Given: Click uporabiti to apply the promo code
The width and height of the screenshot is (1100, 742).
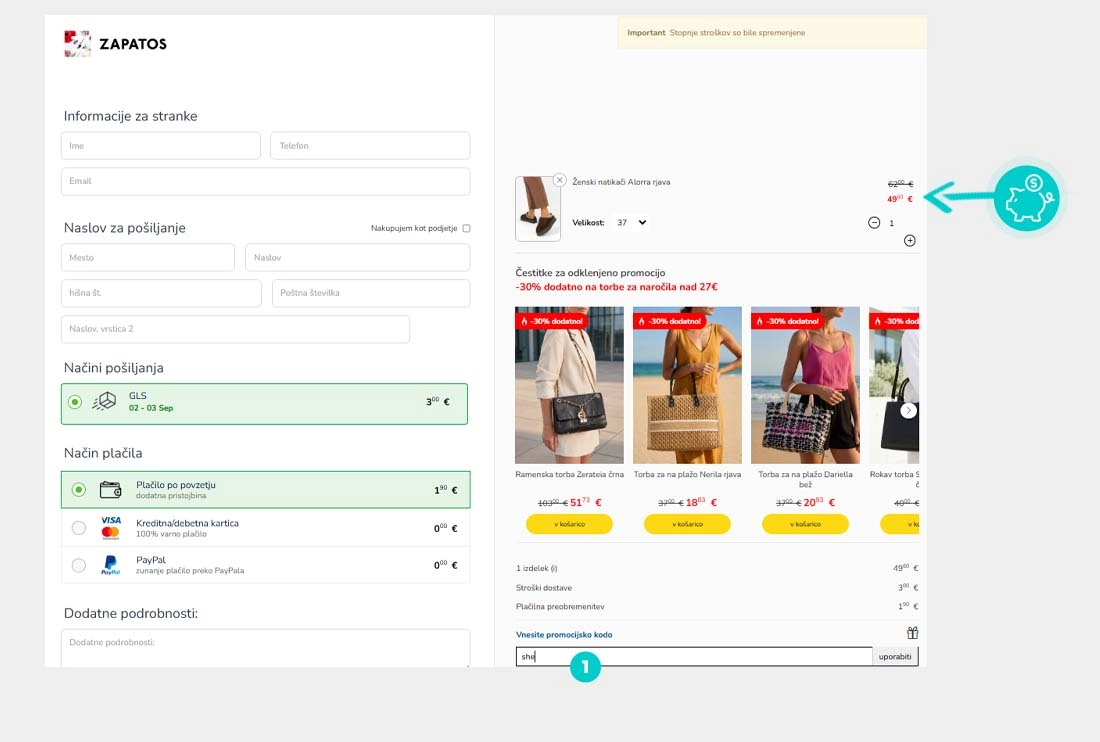Looking at the screenshot, I should [895, 656].
